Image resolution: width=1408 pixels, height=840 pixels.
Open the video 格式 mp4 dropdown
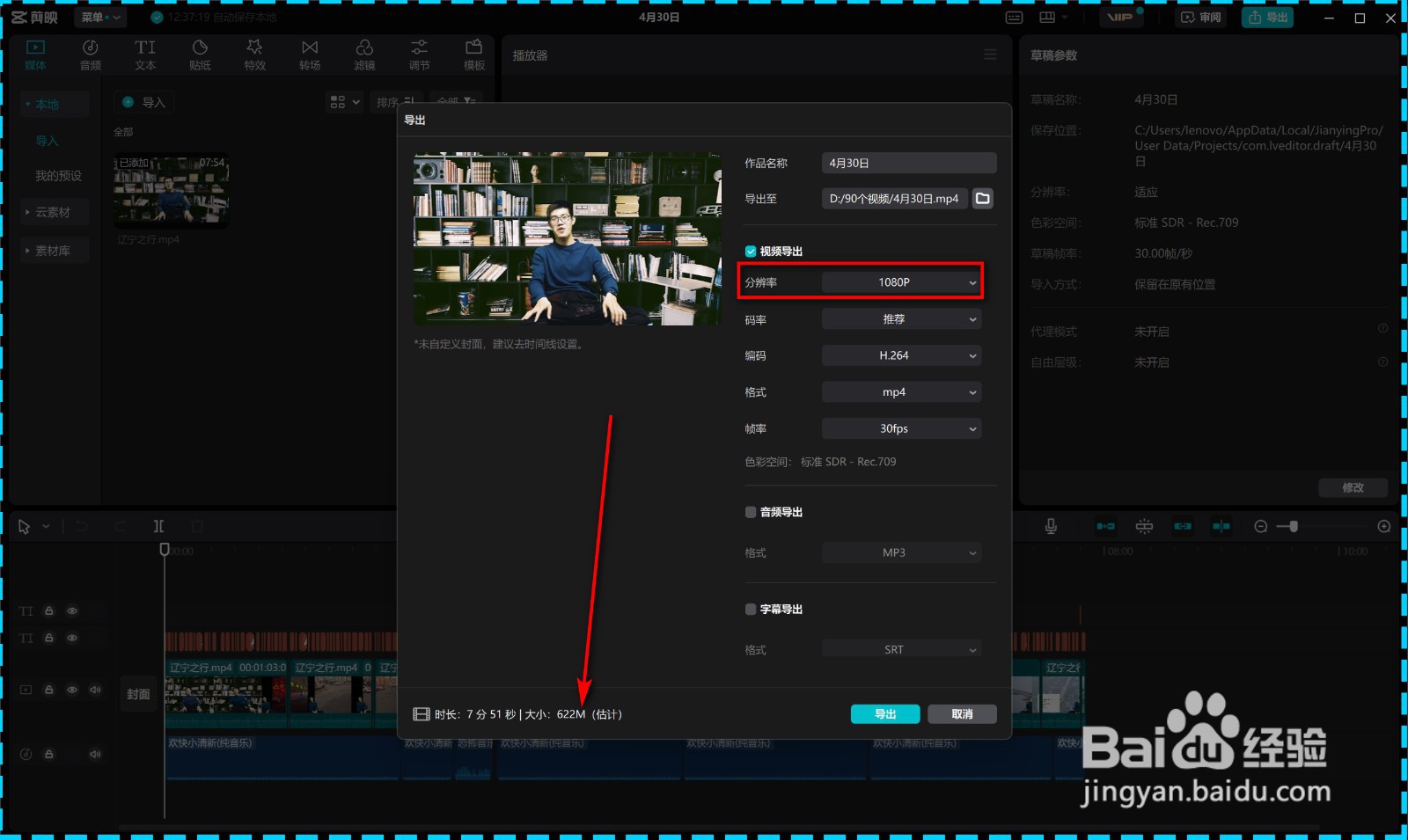point(902,392)
